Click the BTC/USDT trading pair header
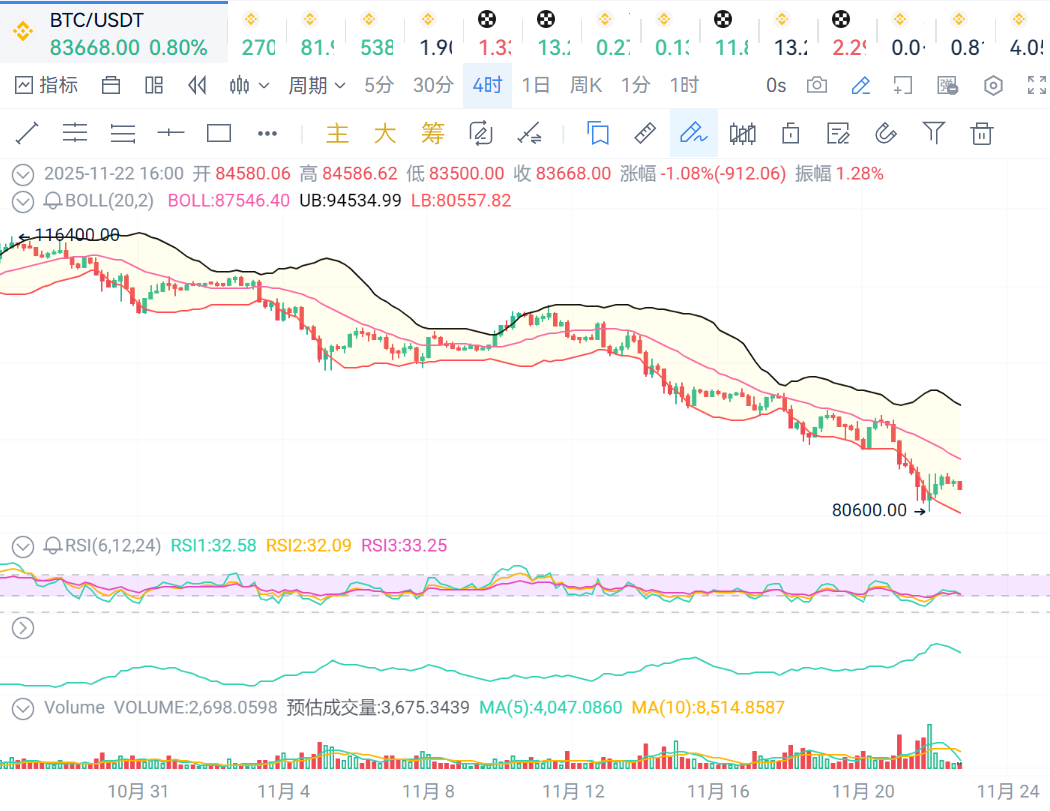This screenshot has width=1050, height=811. point(97,20)
